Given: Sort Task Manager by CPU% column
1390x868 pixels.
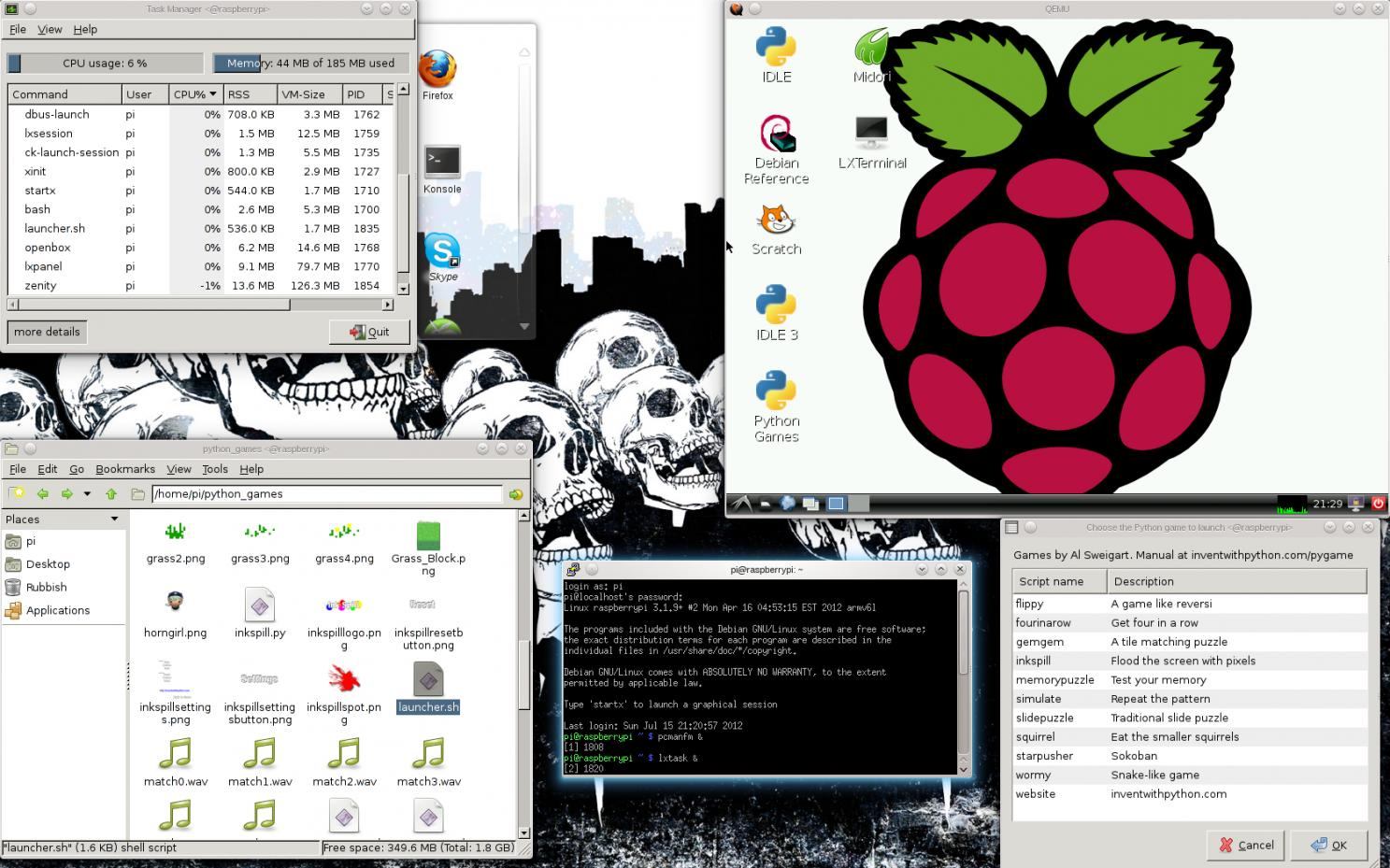Looking at the screenshot, I should pos(195,94).
